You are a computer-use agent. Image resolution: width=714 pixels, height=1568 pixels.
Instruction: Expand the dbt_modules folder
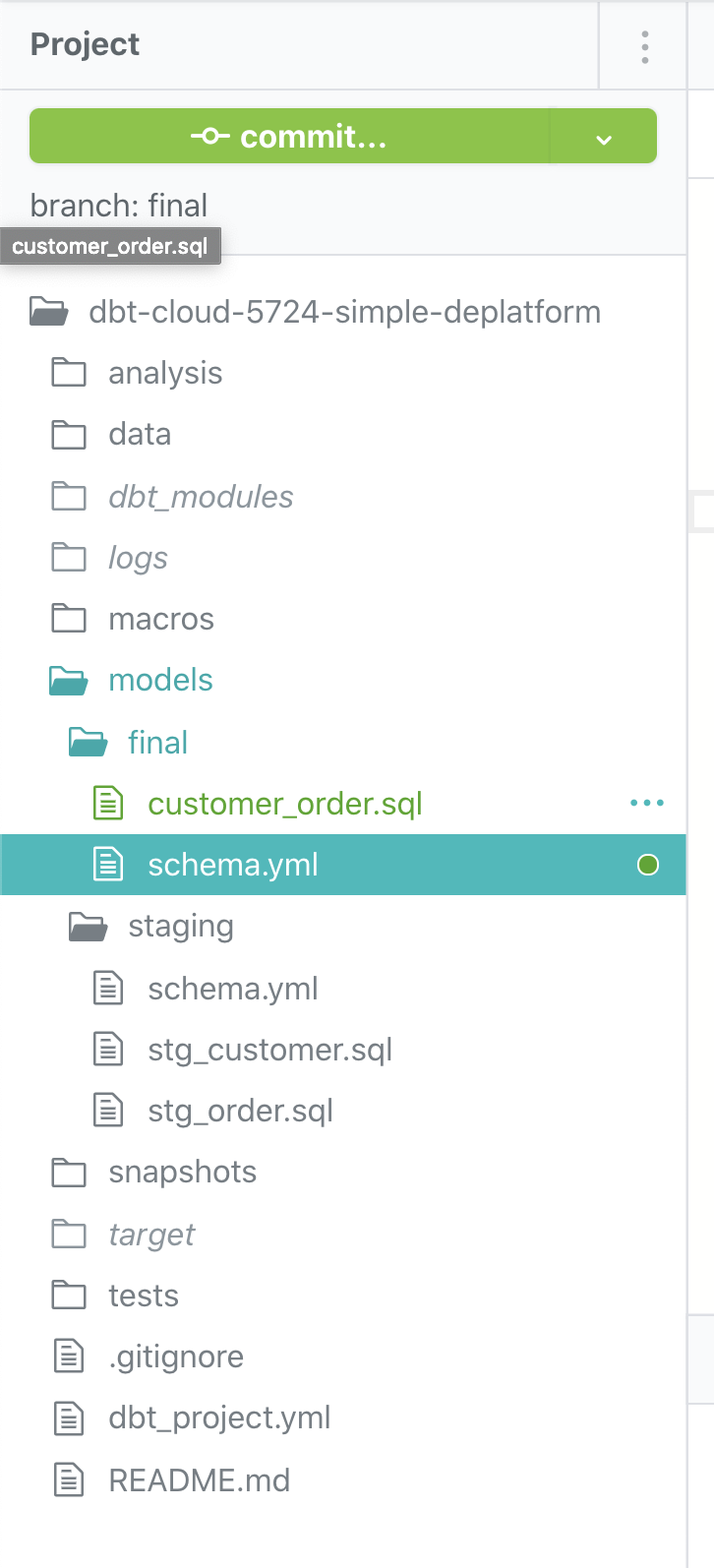point(201,497)
